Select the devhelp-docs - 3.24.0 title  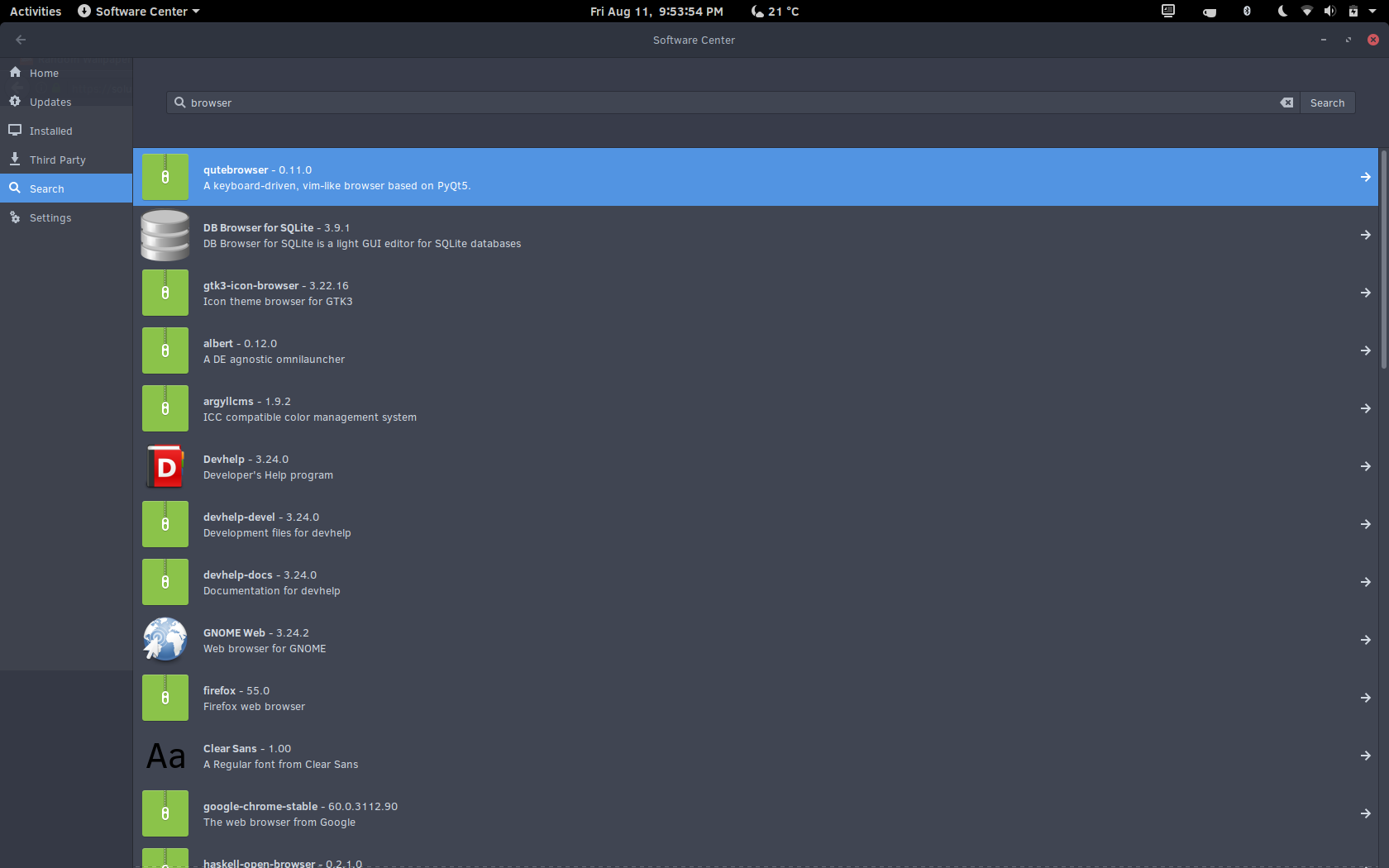click(x=260, y=575)
